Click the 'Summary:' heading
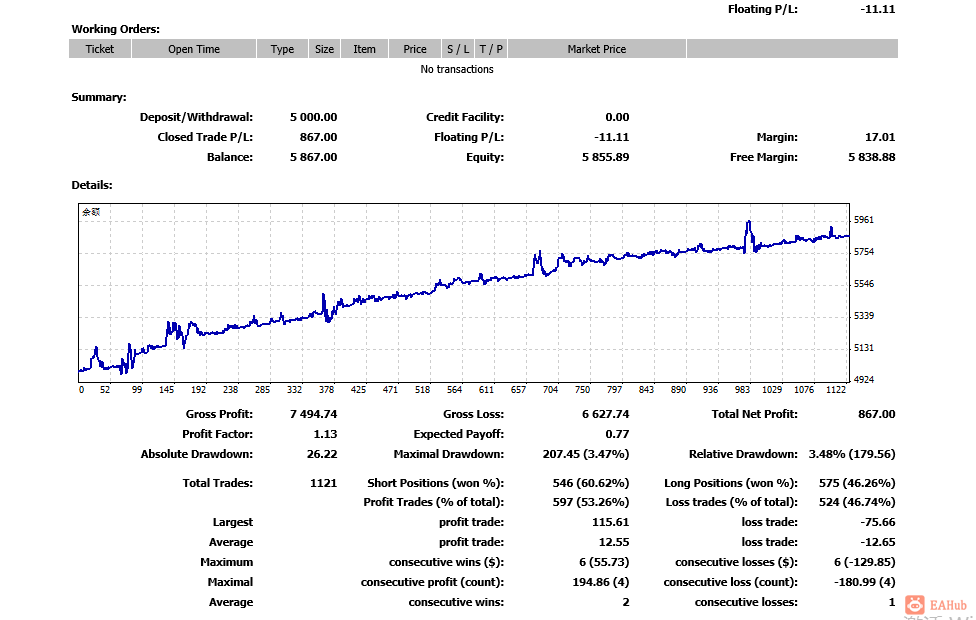 pyautogui.click(x=98, y=97)
